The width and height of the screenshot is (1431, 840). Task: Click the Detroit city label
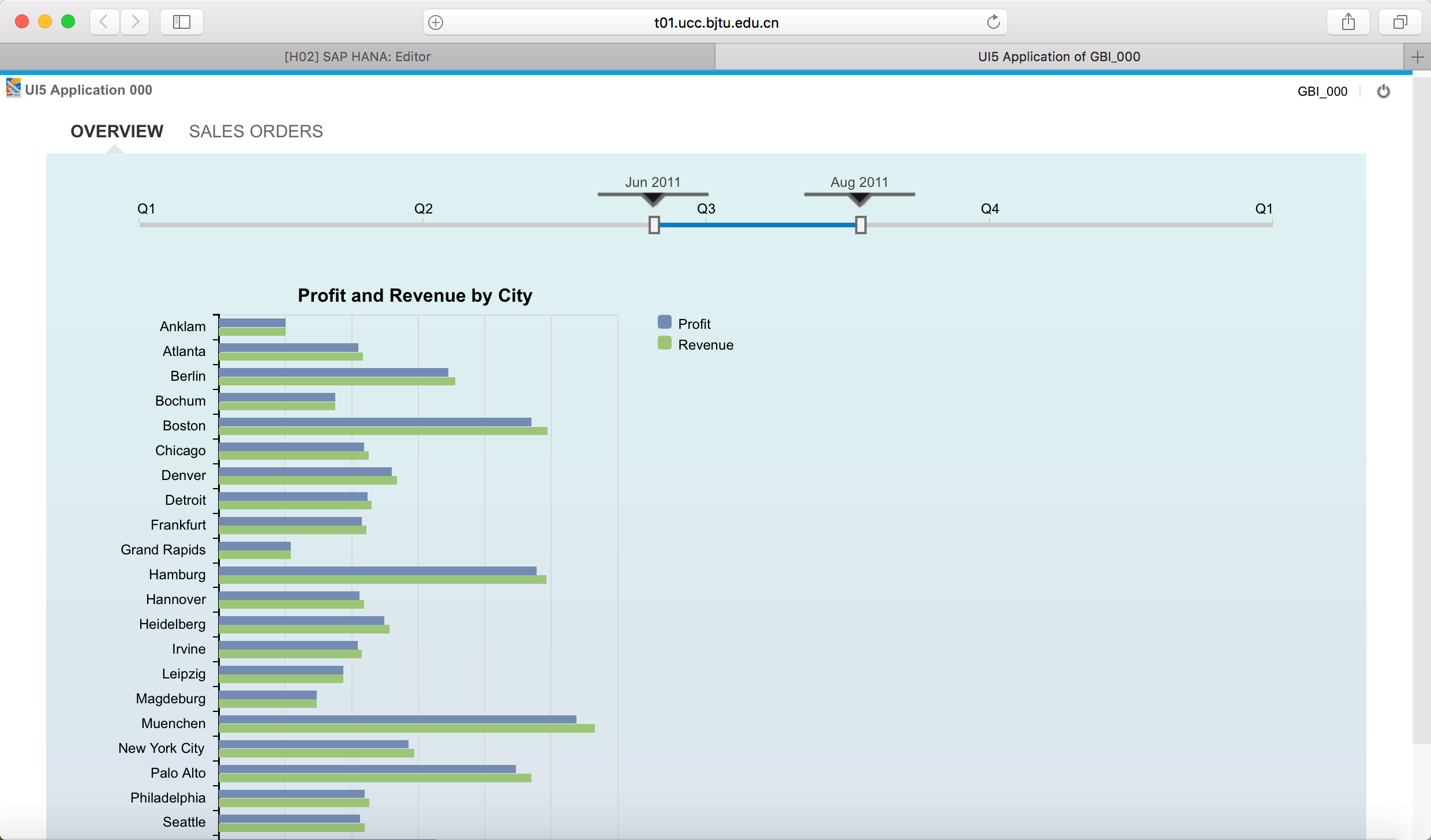tap(185, 500)
